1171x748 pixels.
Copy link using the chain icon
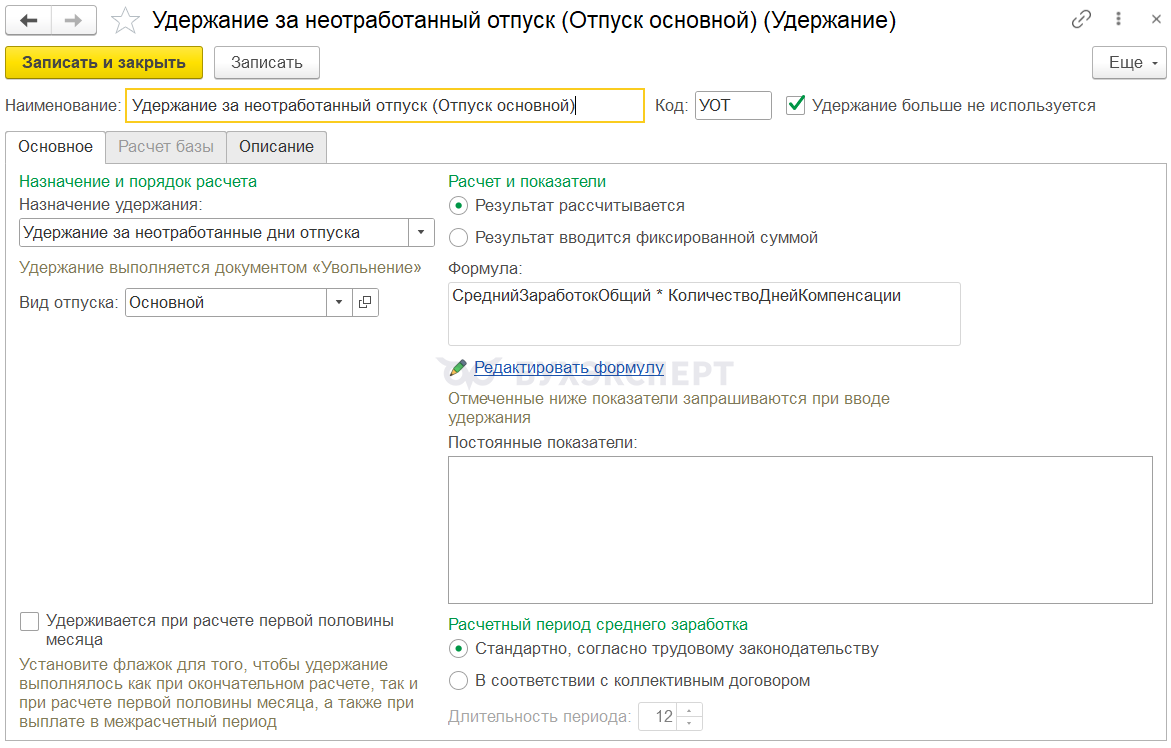pos(1082,20)
